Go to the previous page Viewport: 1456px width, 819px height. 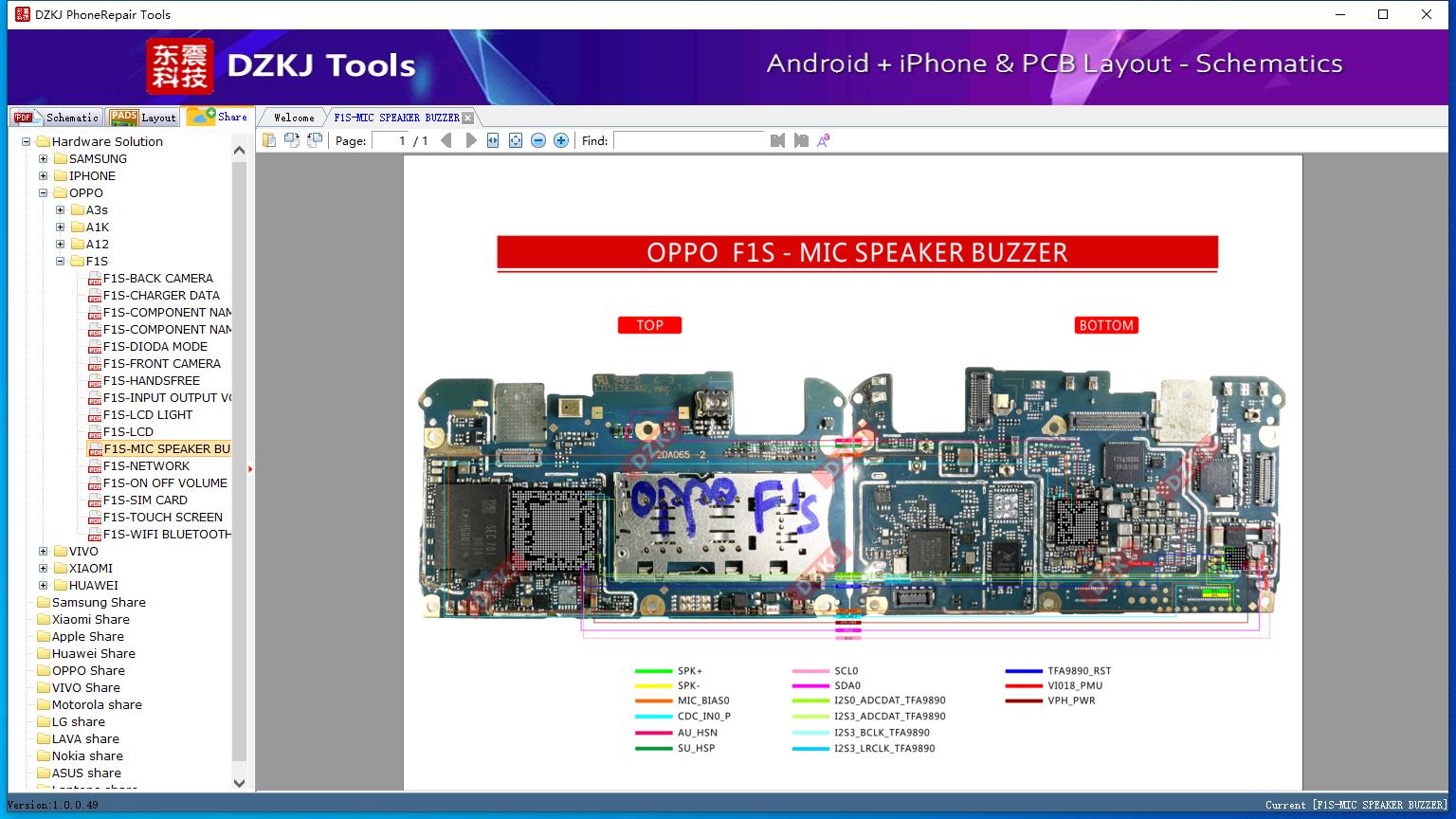click(446, 140)
